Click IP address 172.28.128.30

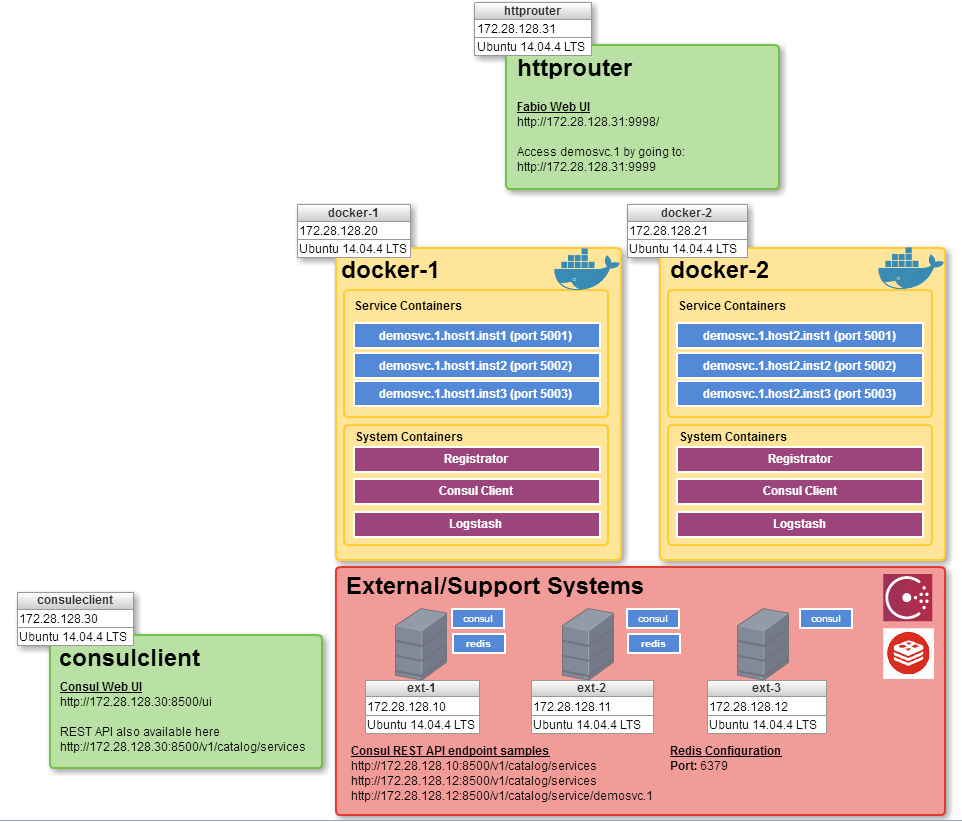pyautogui.click(x=59, y=619)
